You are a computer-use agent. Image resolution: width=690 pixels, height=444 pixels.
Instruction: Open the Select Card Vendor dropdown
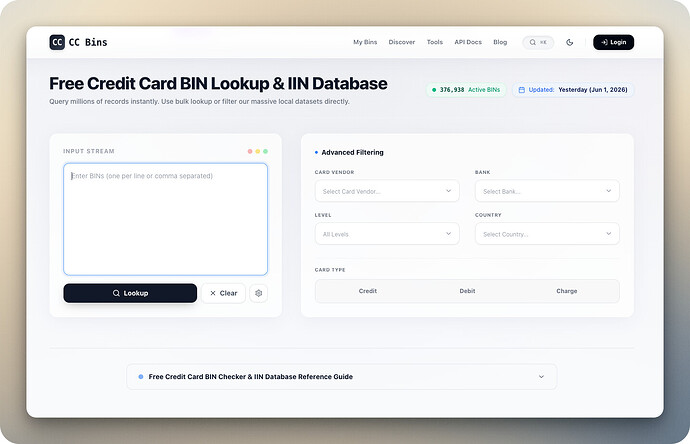(387, 191)
